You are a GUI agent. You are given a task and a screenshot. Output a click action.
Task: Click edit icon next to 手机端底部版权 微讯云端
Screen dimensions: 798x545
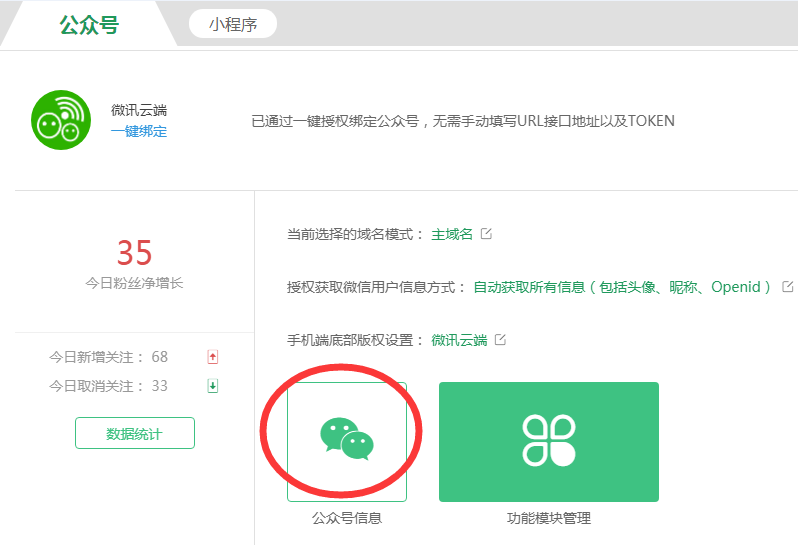(x=501, y=340)
